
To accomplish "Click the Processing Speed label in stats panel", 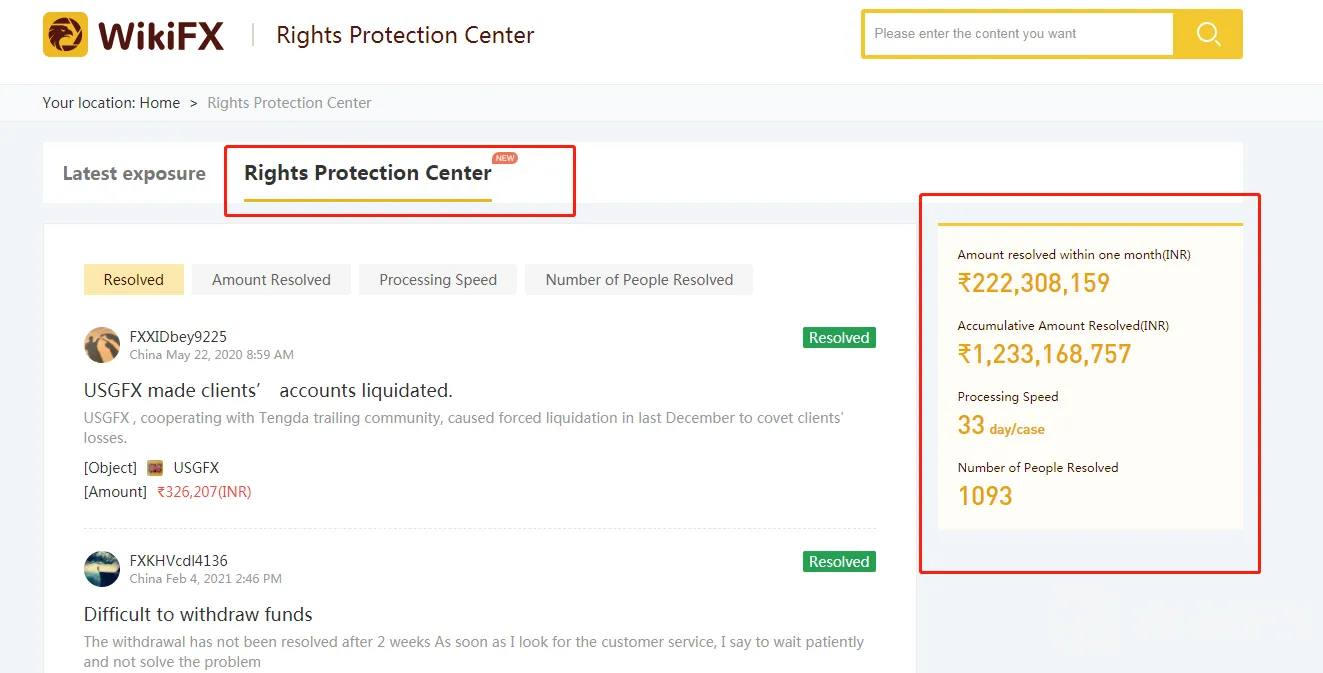I will (x=1008, y=397).
